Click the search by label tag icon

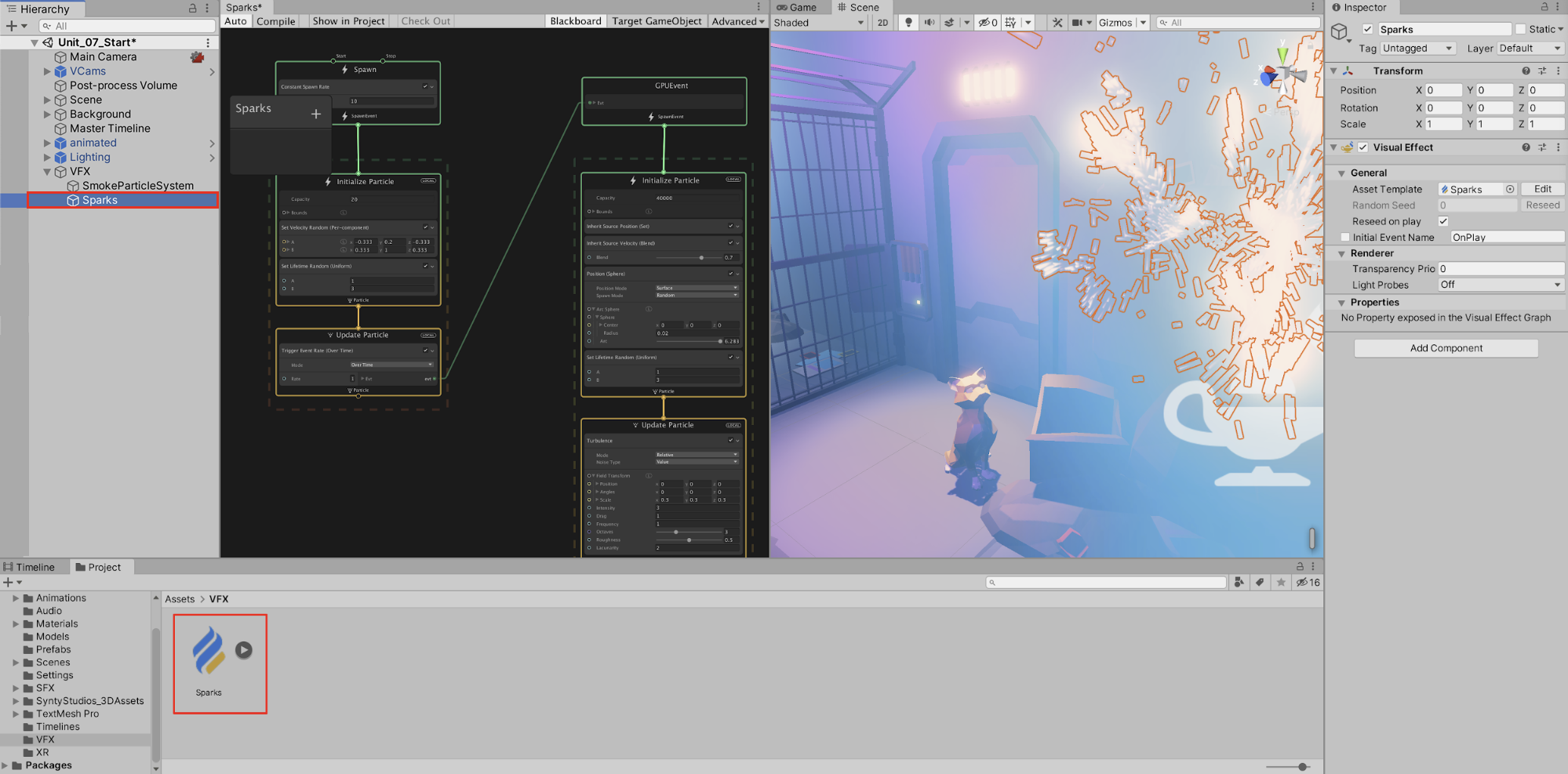click(1260, 582)
